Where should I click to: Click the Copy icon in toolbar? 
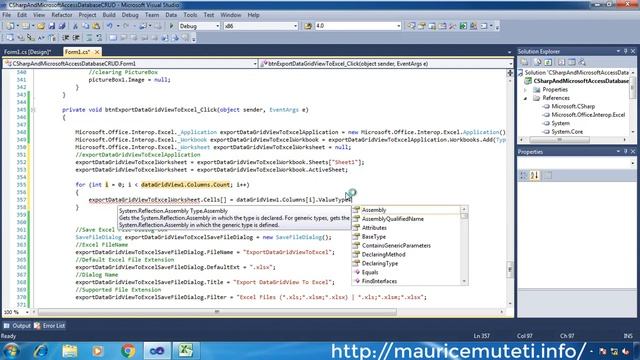pyautogui.click(x=86, y=26)
